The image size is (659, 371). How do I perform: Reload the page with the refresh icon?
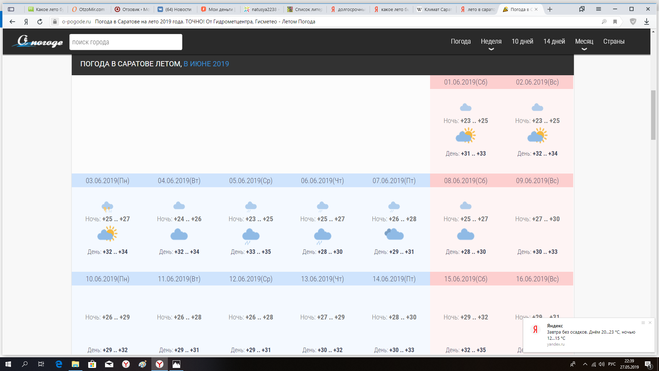point(40,21)
